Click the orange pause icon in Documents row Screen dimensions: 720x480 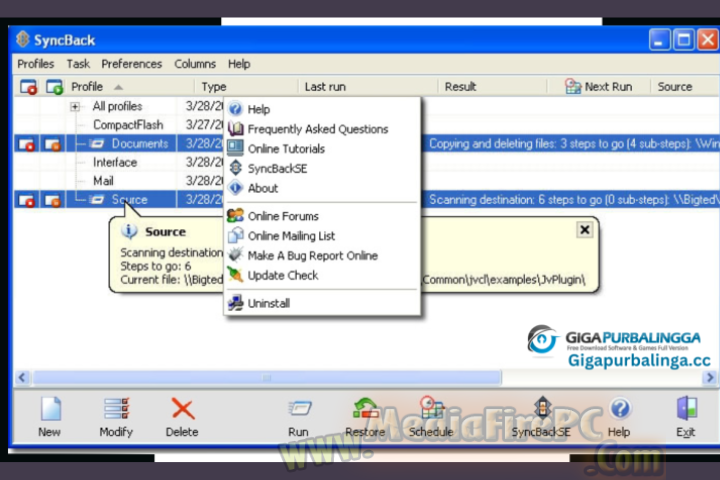(x=52, y=144)
